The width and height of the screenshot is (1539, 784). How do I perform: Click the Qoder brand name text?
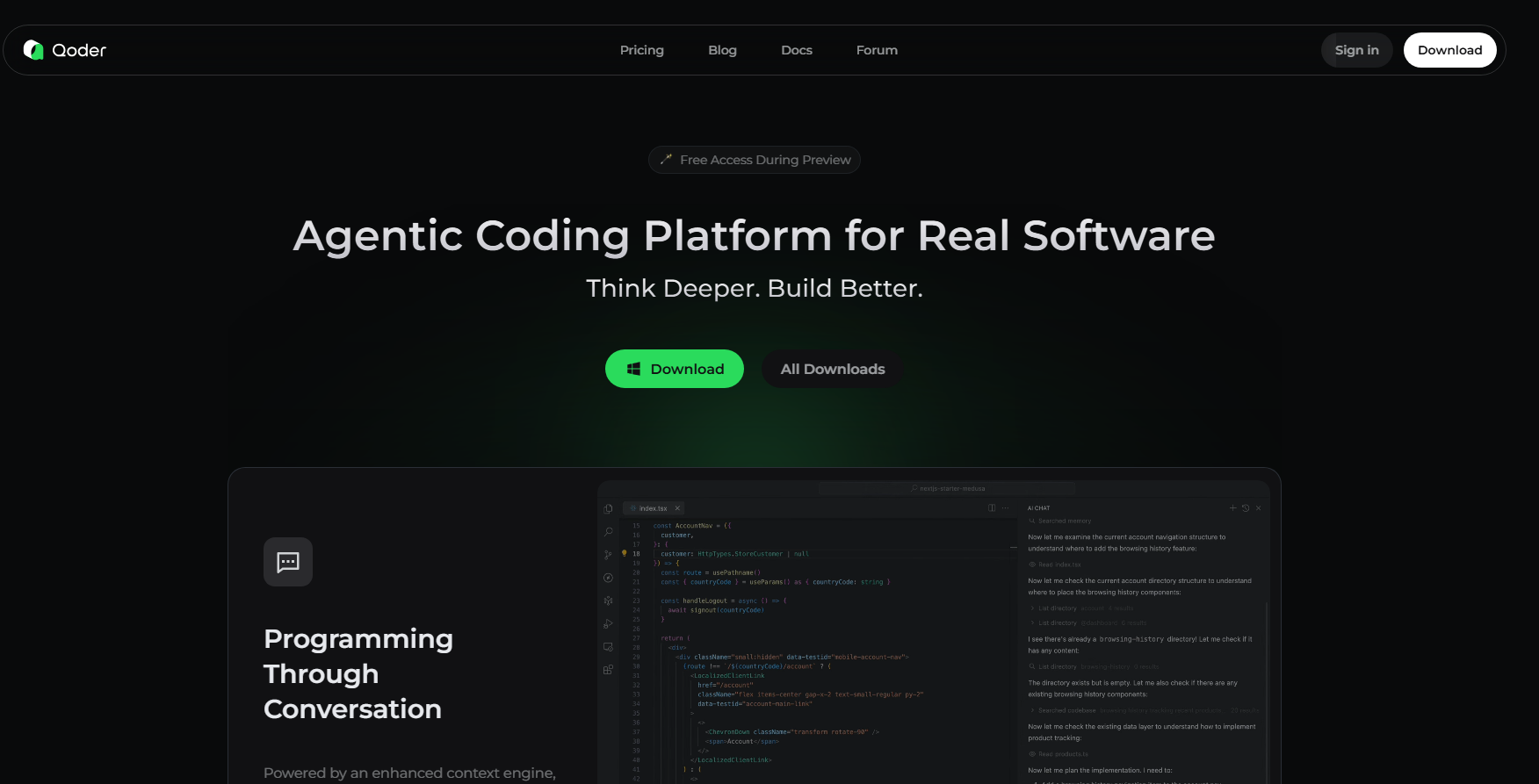[79, 50]
